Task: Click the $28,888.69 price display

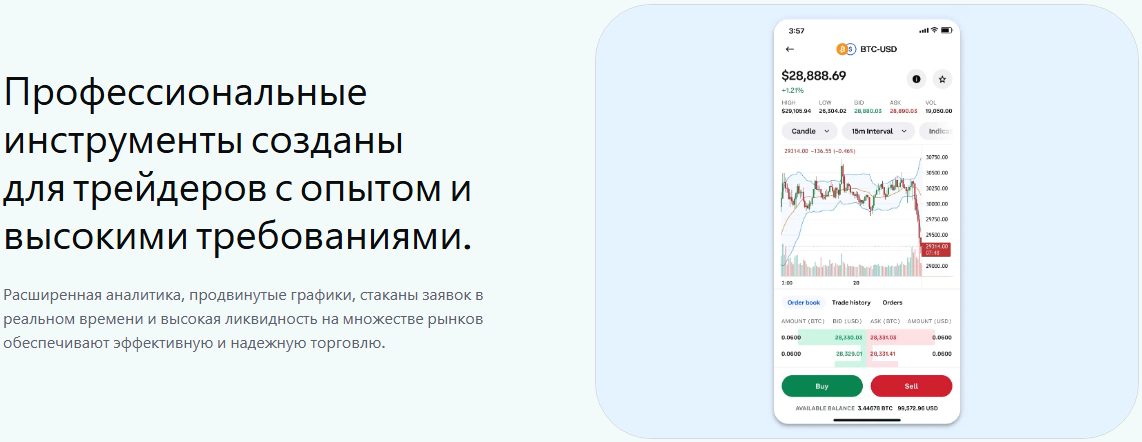Action: pos(814,75)
